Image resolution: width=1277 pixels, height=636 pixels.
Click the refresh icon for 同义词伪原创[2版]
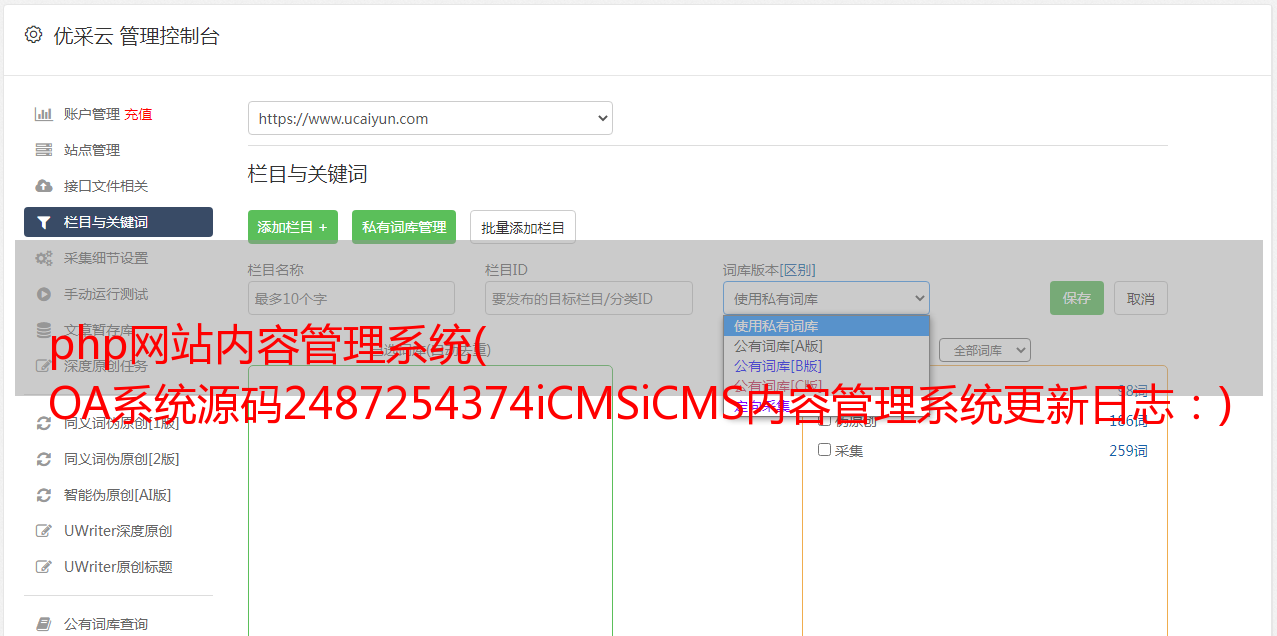[44, 459]
